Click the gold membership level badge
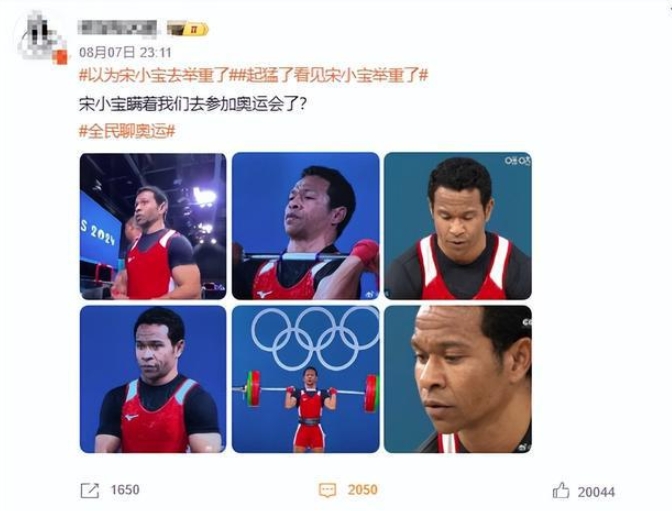The width and height of the screenshot is (672, 511). click(x=187, y=29)
